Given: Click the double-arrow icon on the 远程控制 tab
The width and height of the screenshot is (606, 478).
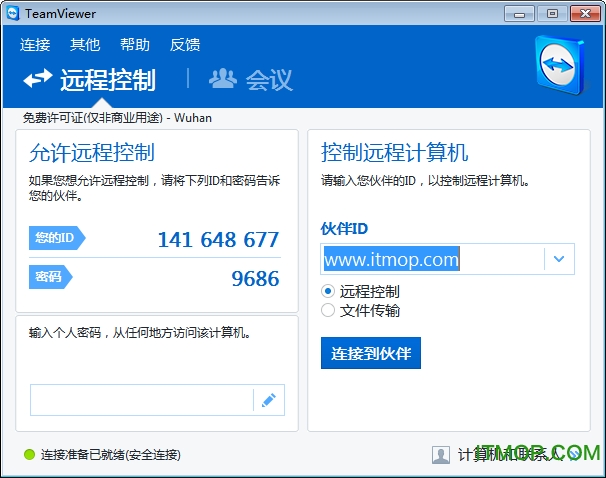Looking at the screenshot, I should 38,79.
